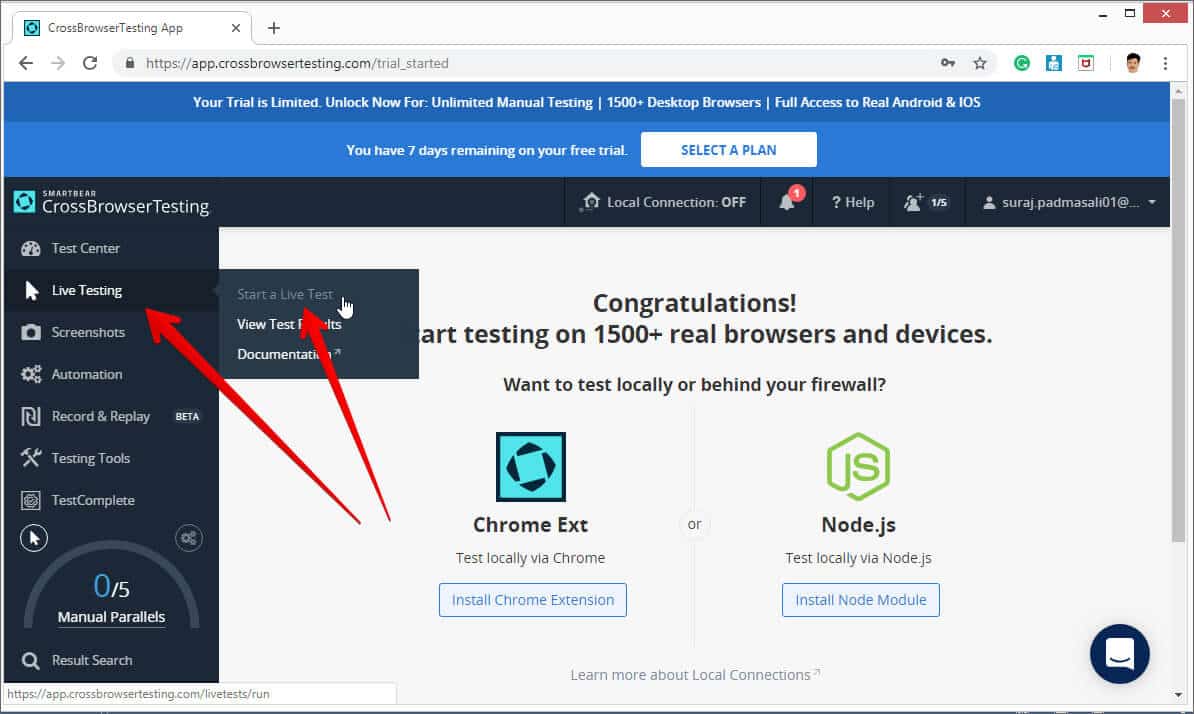
Task: Click the blue extension icon in the browser toolbar
Action: (x=1054, y=63)
